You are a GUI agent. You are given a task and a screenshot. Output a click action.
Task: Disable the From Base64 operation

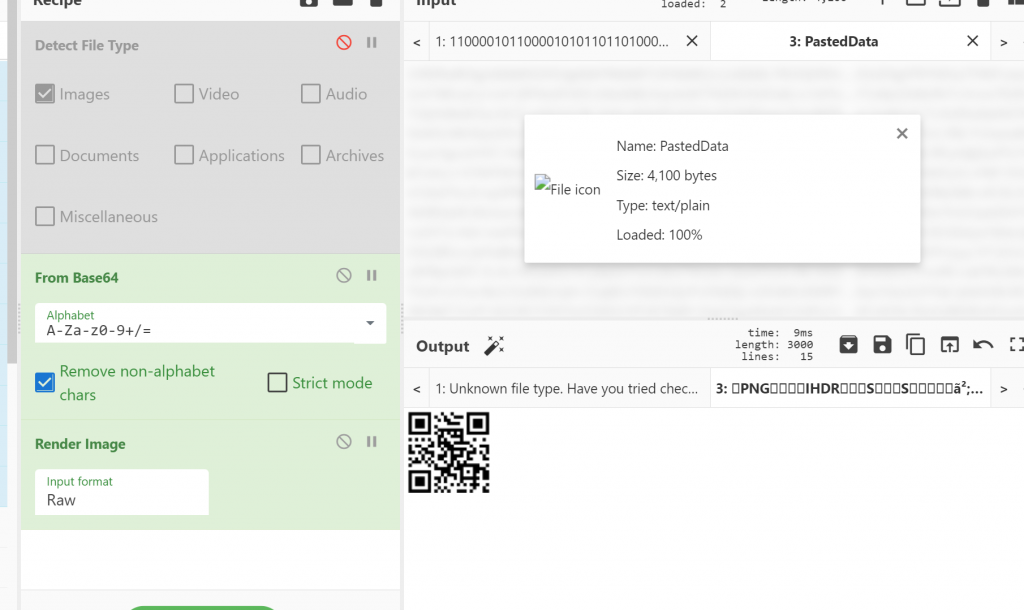point(344,276)
